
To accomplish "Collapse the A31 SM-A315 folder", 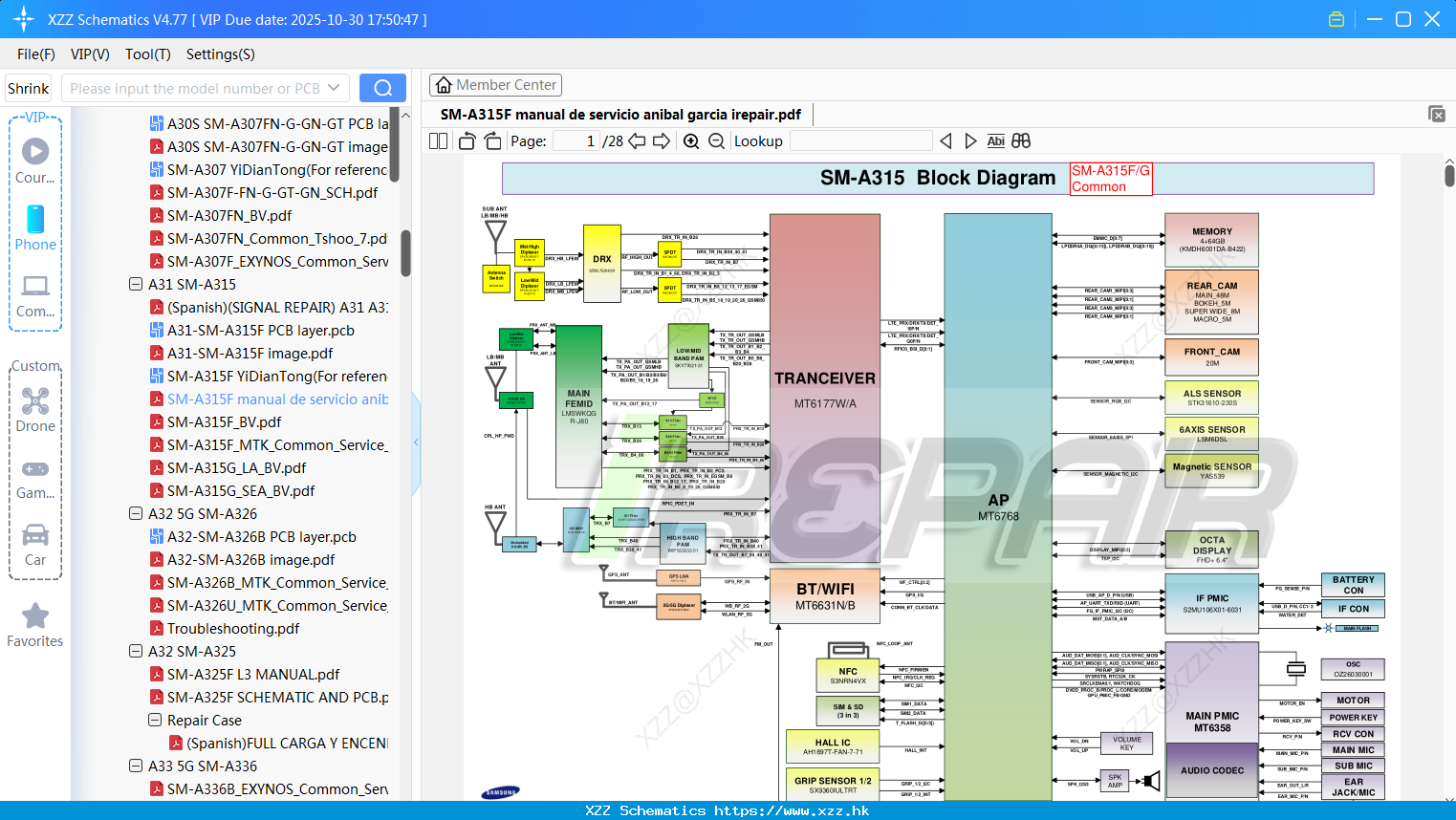I will coord(136,284).
